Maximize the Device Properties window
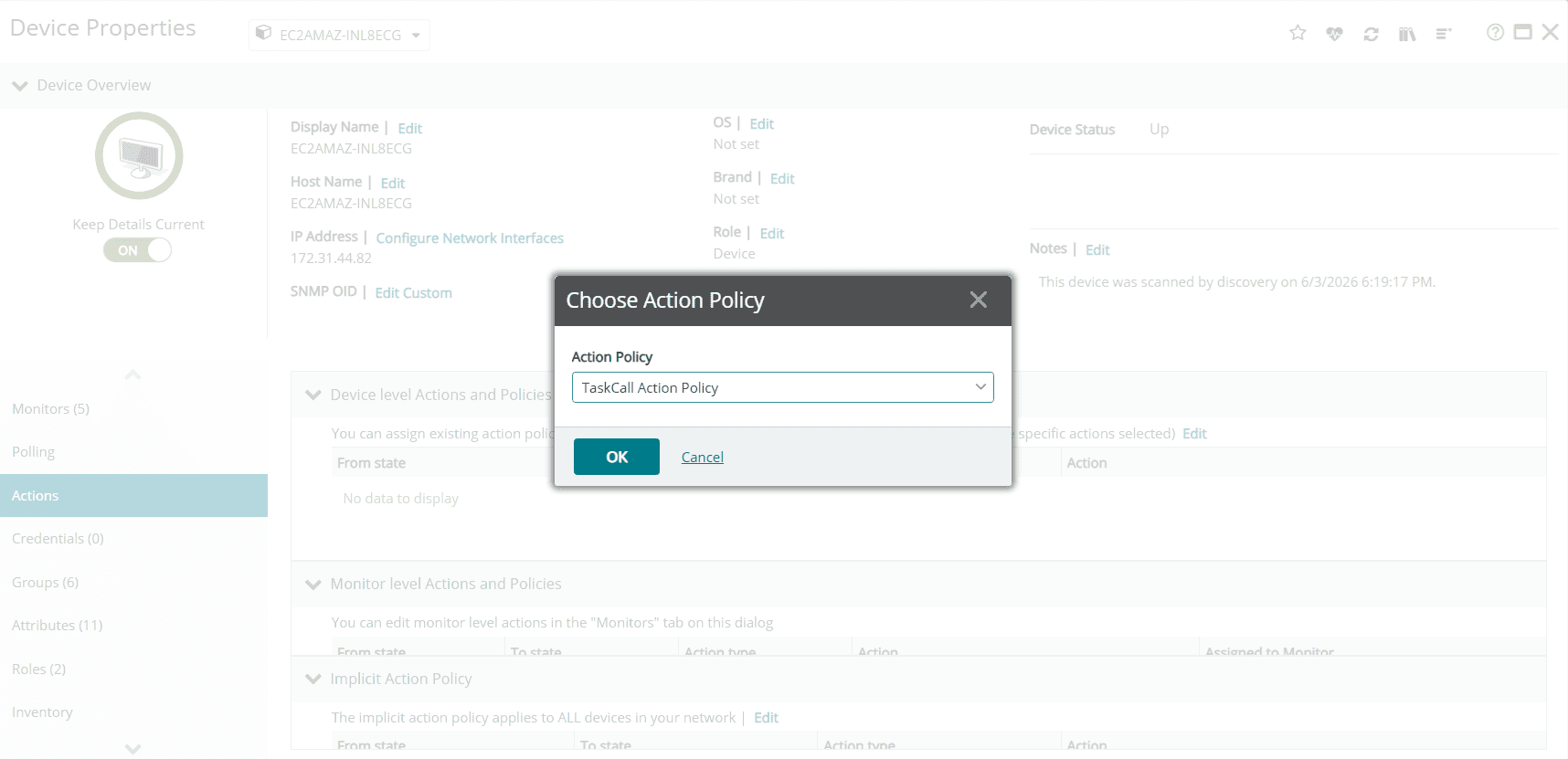The image size is (1568, 759). coord(1522,33)
